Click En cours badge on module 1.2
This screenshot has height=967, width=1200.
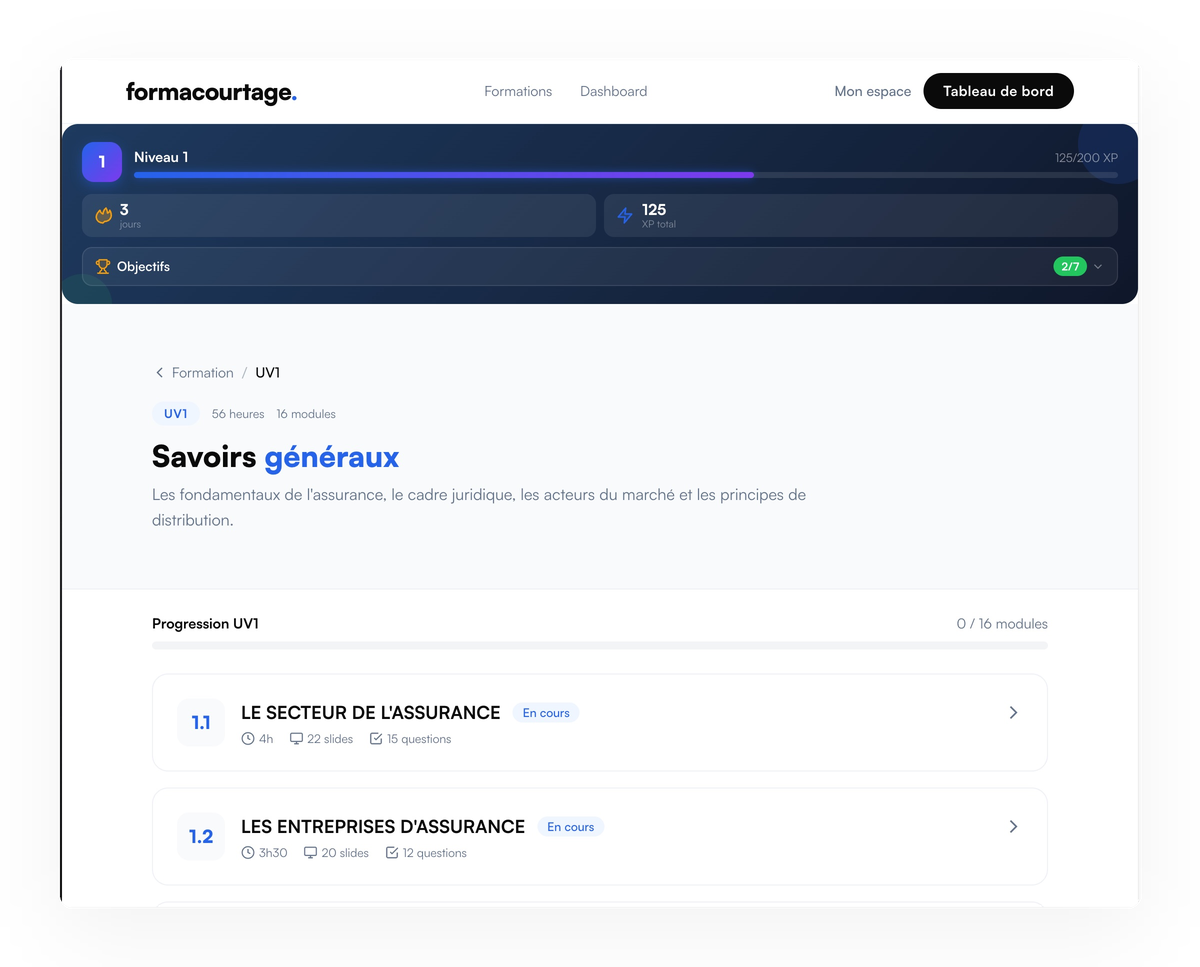click(x=571, y=827)
